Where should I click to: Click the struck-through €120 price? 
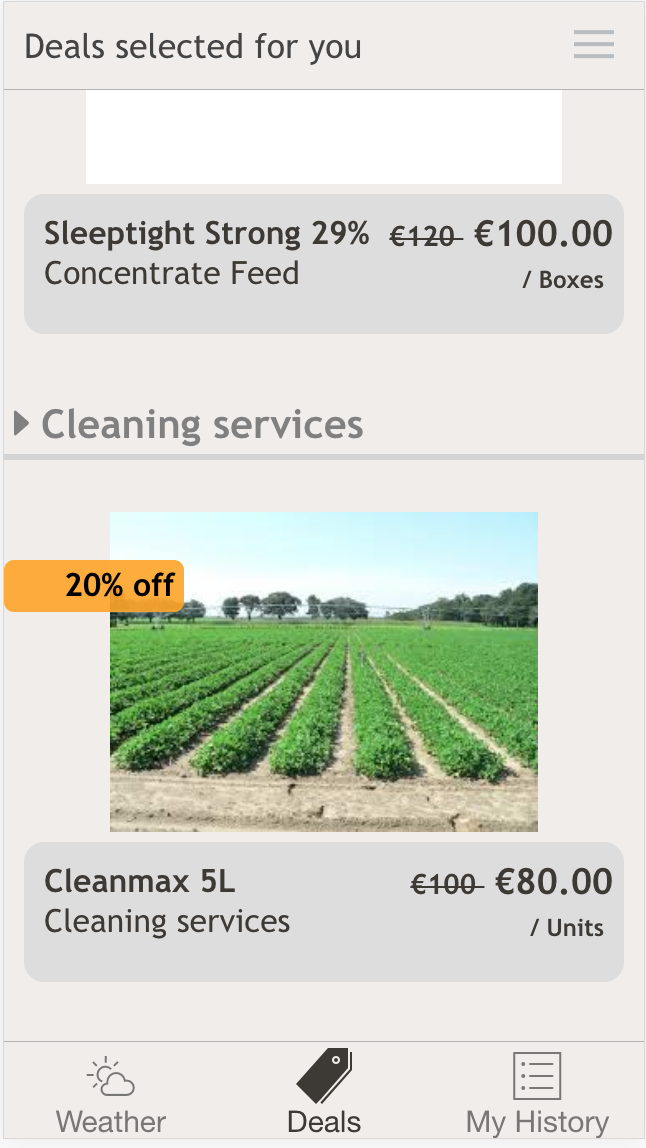click(424, 237)
